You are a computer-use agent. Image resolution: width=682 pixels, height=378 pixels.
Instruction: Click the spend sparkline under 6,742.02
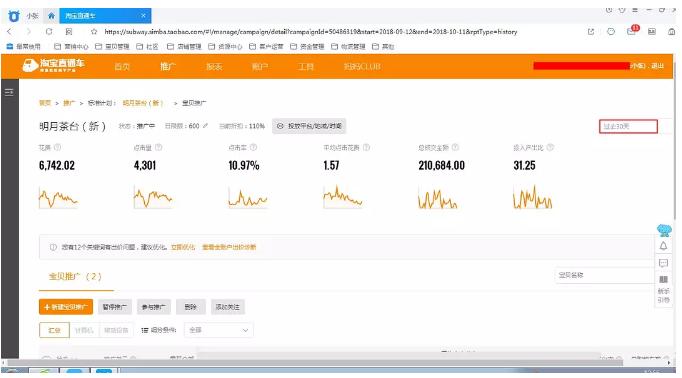[58, 198]
